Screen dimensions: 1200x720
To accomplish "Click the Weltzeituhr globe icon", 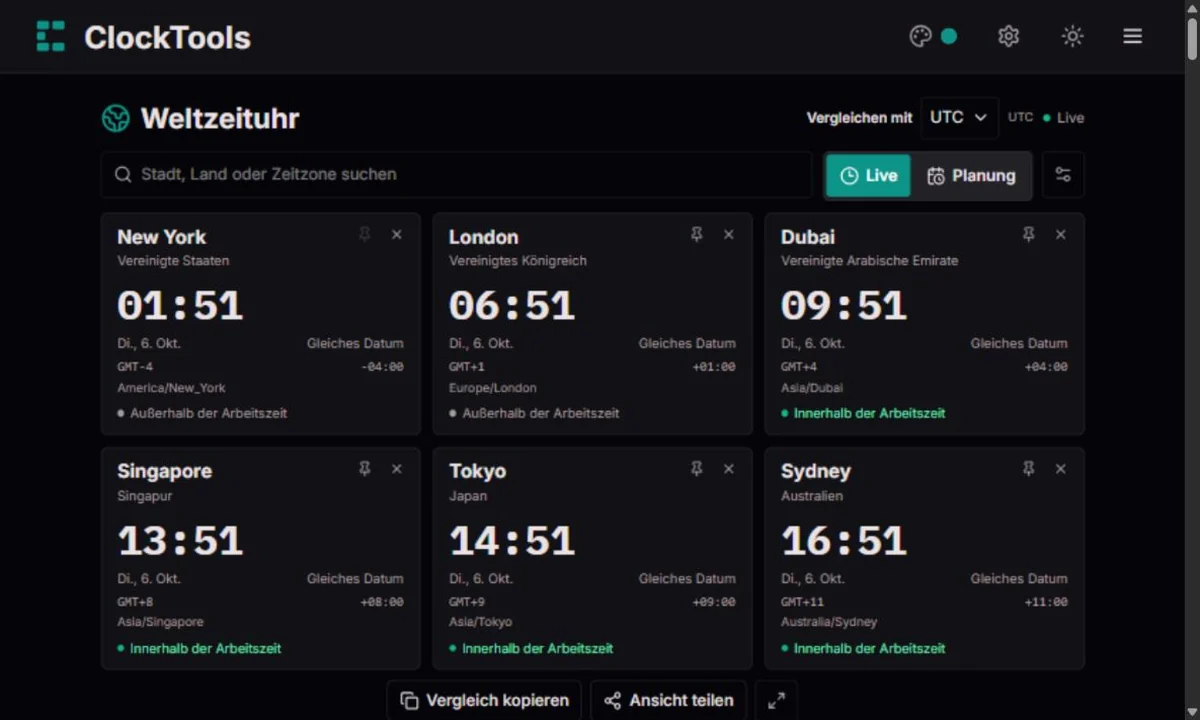I will pos(116,118).
